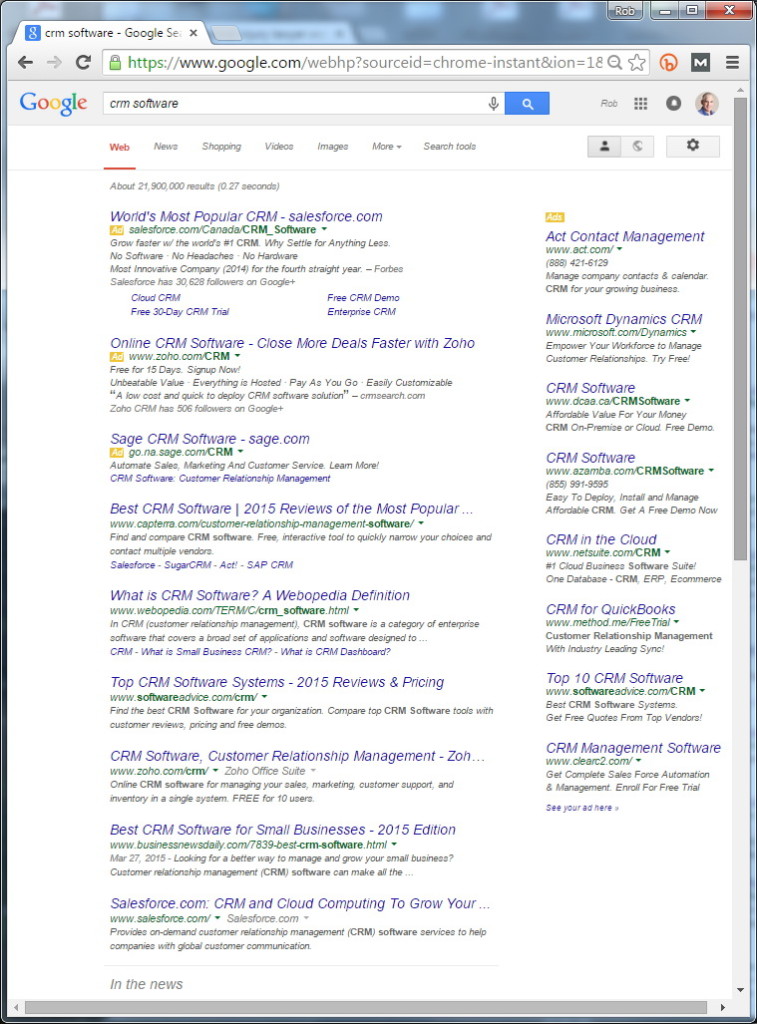The width and height of the screenshot is (757, 1024).
Task: Expand arrow next to salesforce.com/Canada/CRM_Software
Action: (x=324, y=229)
